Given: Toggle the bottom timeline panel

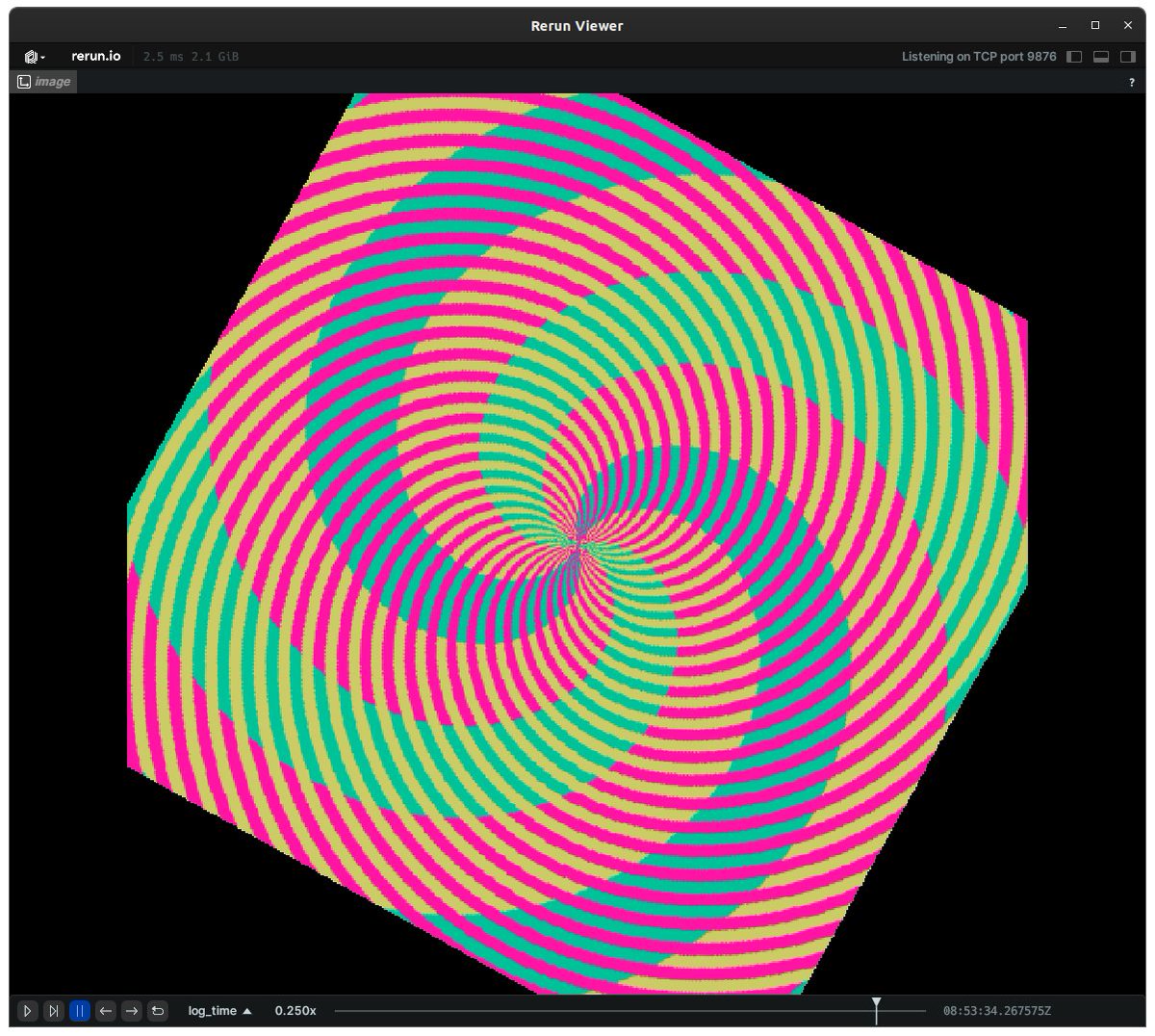Looking at the screenshot, I should [x=1101, y=57].
